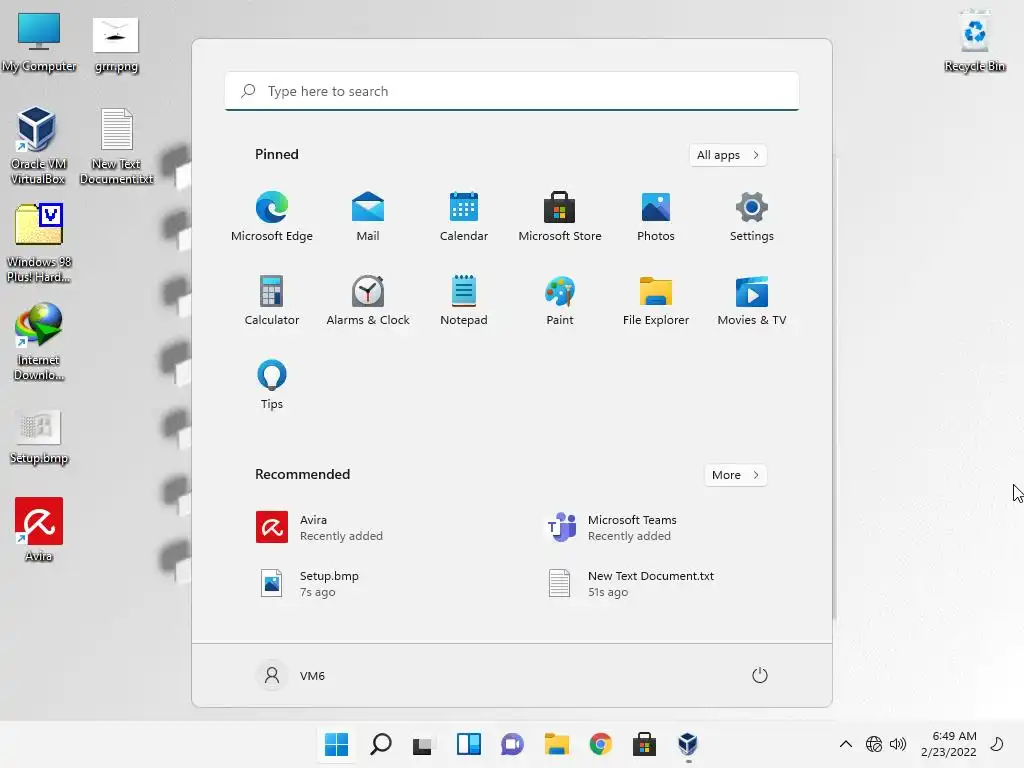Open the pinned Calendar app

[x=464, y=217]
